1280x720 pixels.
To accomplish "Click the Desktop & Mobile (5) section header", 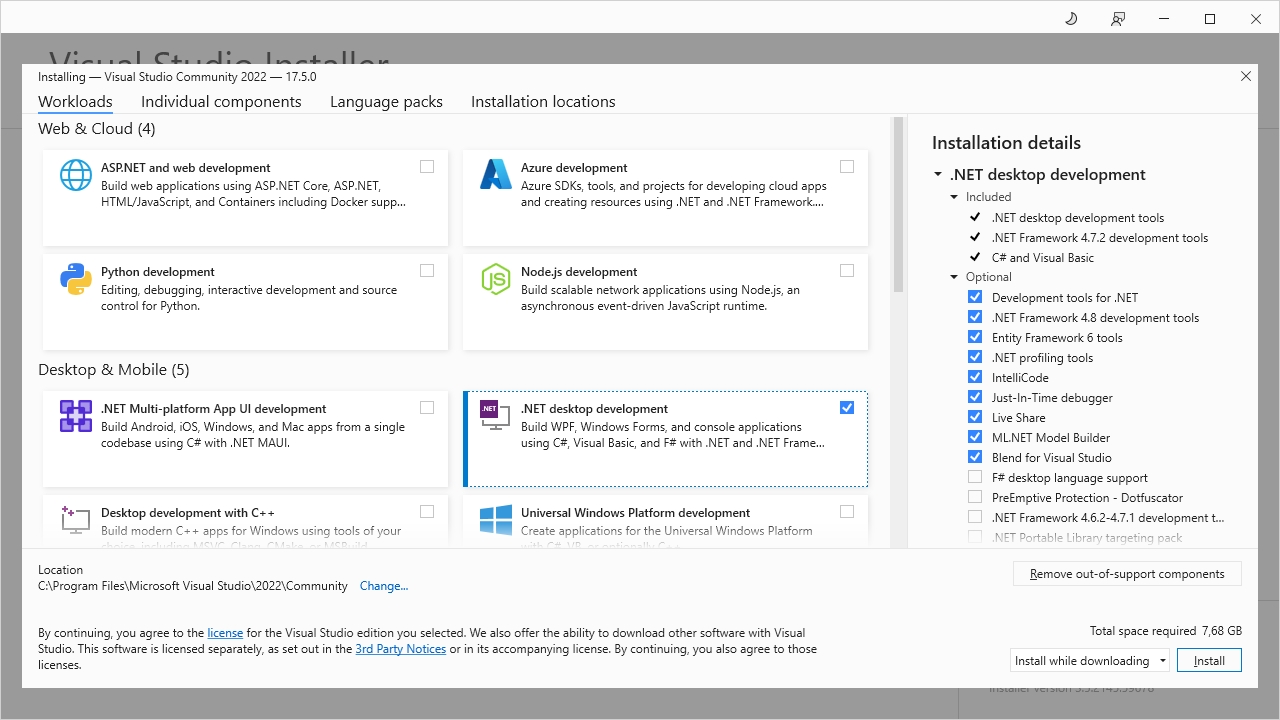I will coord(114,370).
